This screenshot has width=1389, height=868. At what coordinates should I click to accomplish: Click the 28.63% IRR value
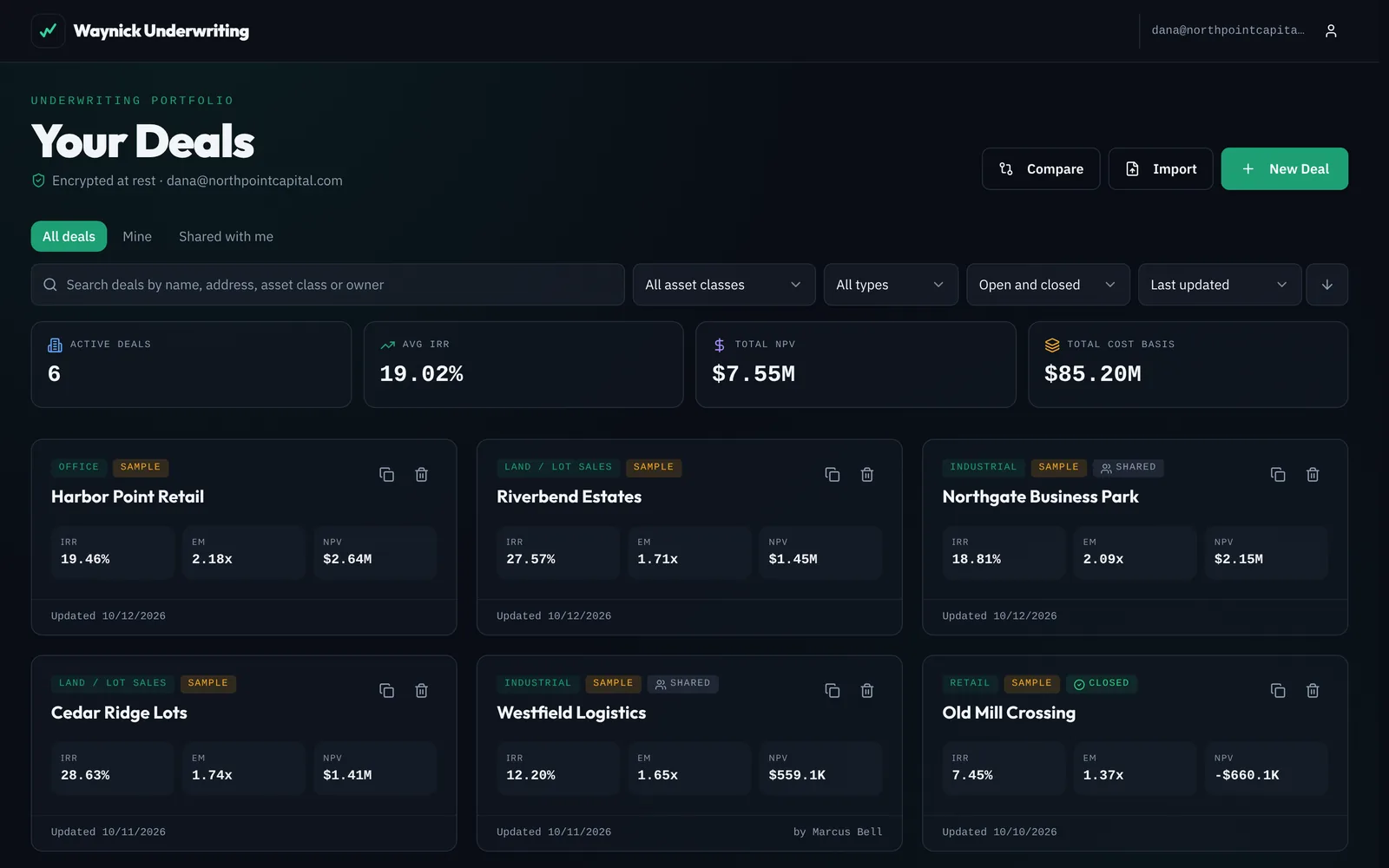tap(85, 775)
